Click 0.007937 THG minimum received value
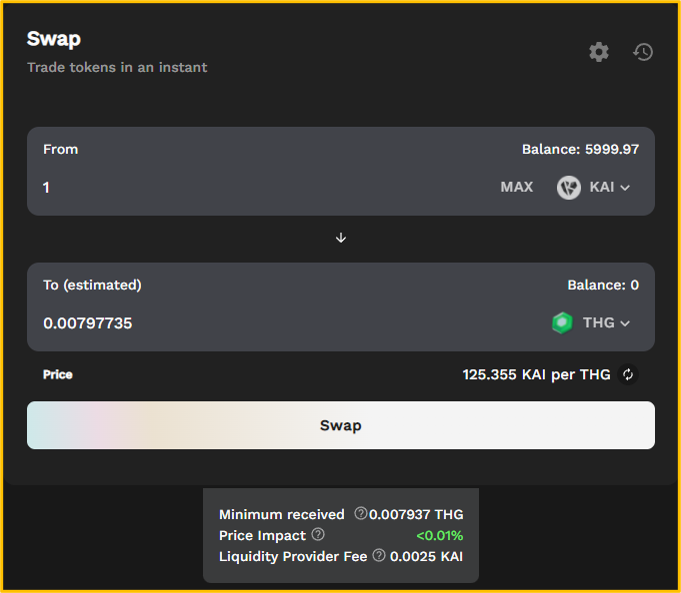 (x=416, y=514)
